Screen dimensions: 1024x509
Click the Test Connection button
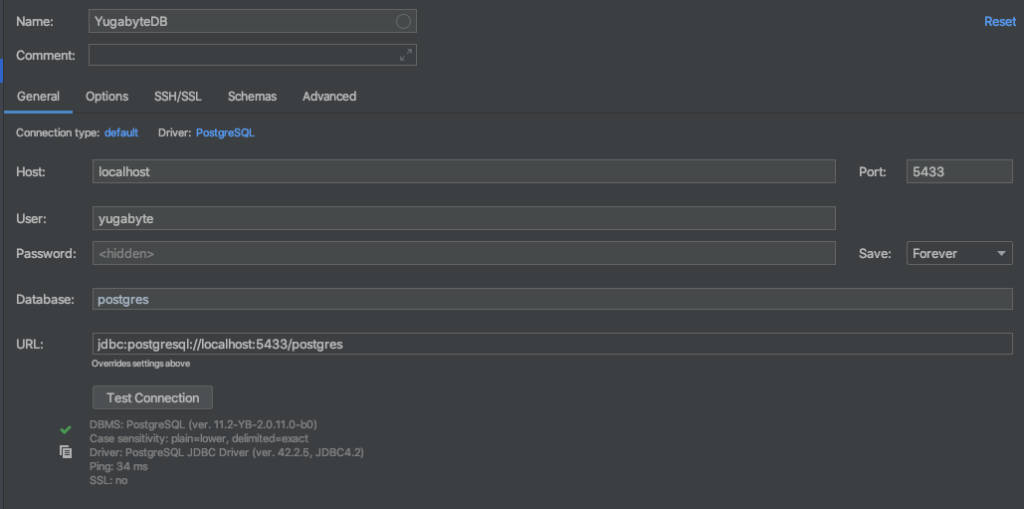(153, 397)
